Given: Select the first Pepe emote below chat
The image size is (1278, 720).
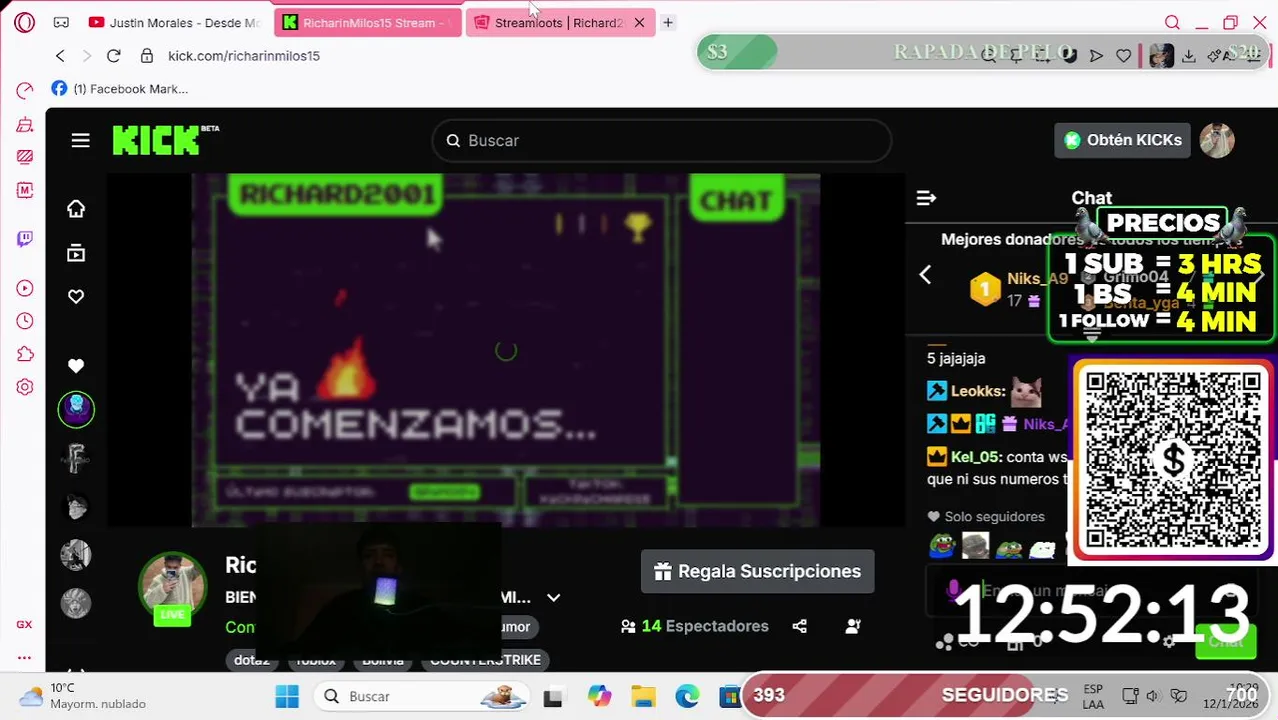Looking at the screenshot, I should 942,545.
